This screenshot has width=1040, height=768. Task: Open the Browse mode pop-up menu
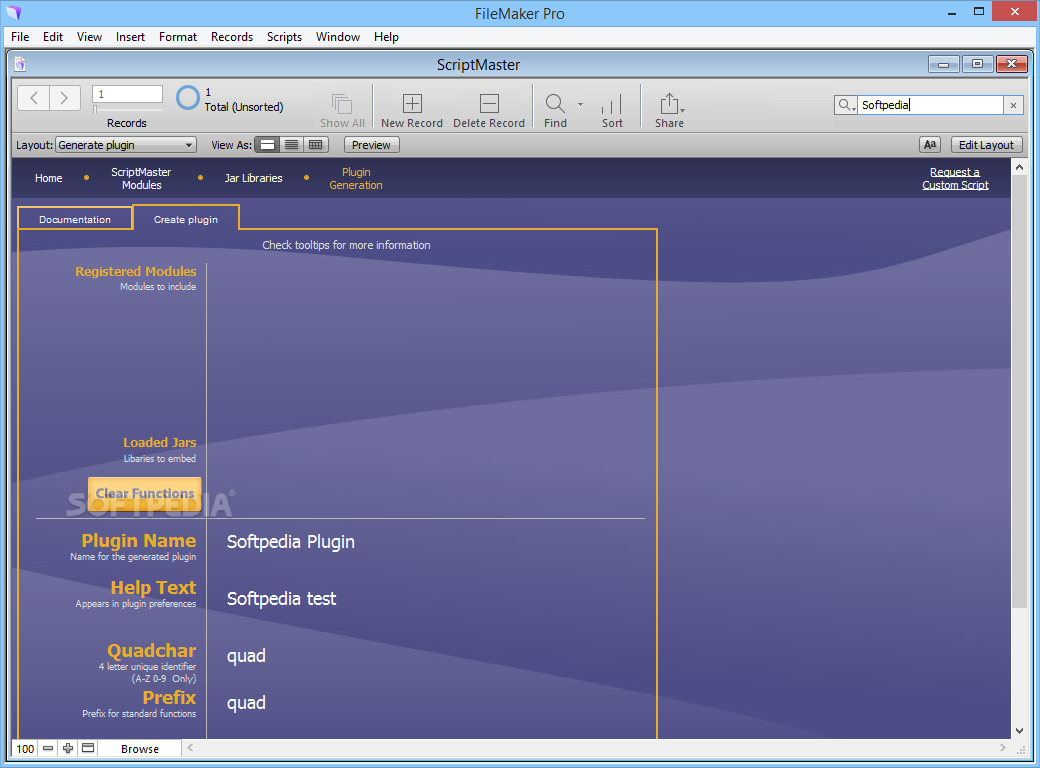(x=139, y=749)
